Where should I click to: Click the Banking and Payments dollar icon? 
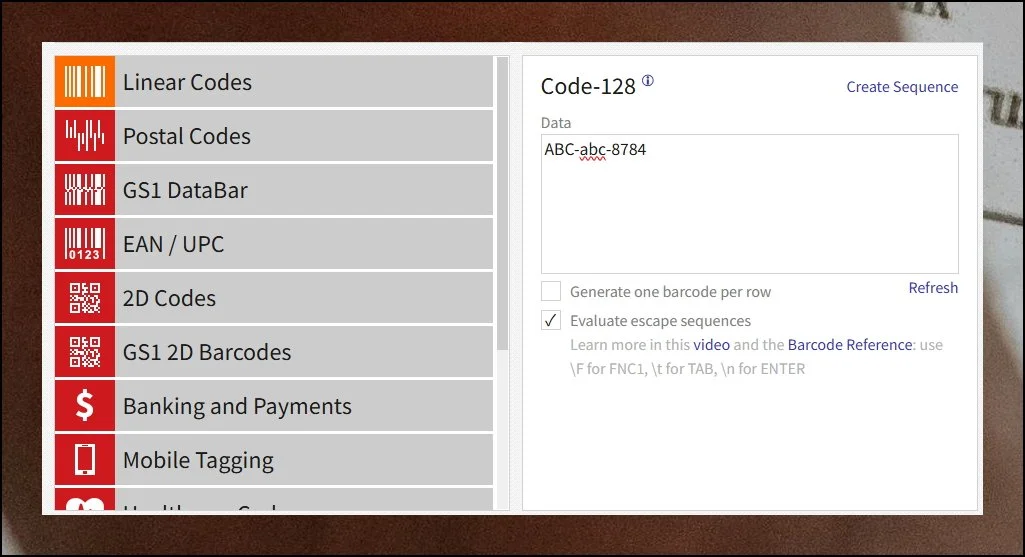click(85, 406)
